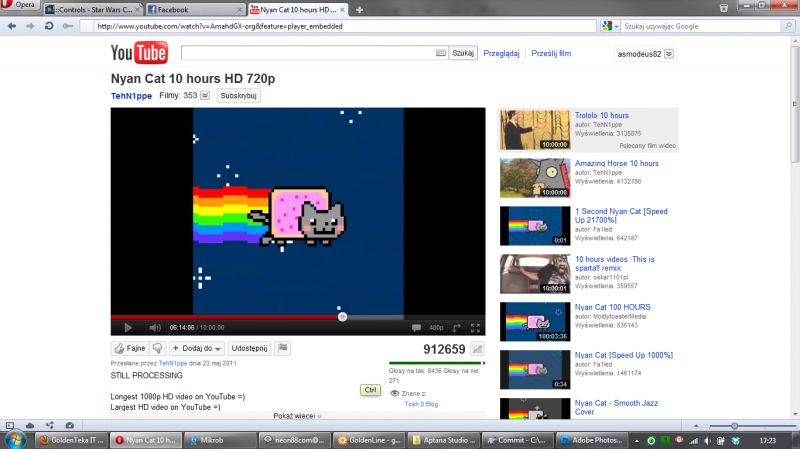
Task: Click the 10 hours videos spartal remix thumbnail
Action: 535,274
